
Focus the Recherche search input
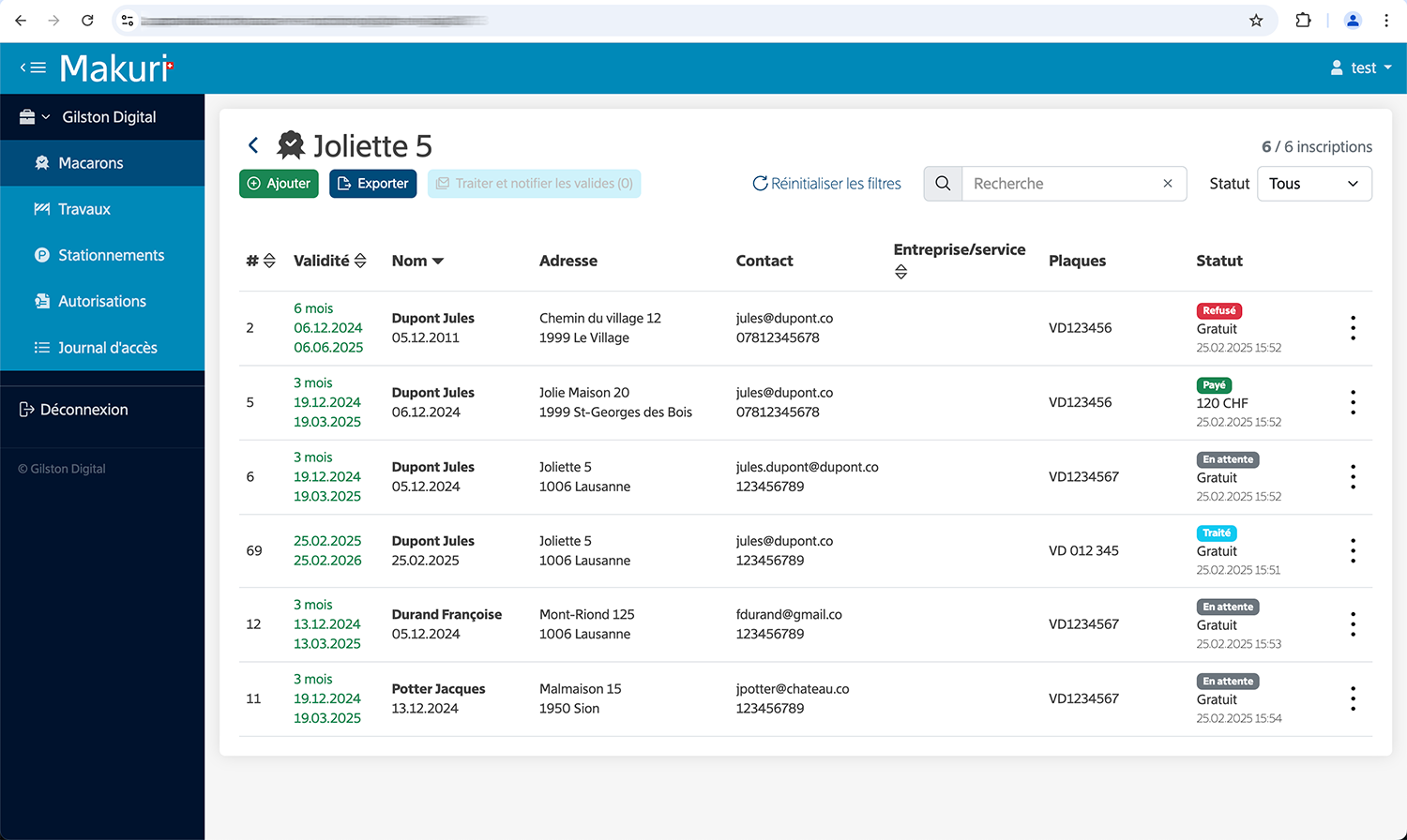[1060, 184]
